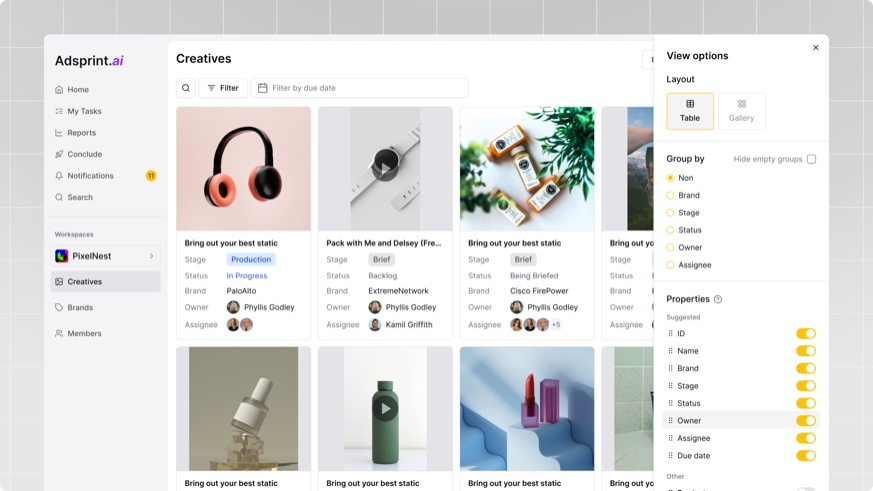Switch layout to Gallery
873x491 pixels.
tap(742, 111)
